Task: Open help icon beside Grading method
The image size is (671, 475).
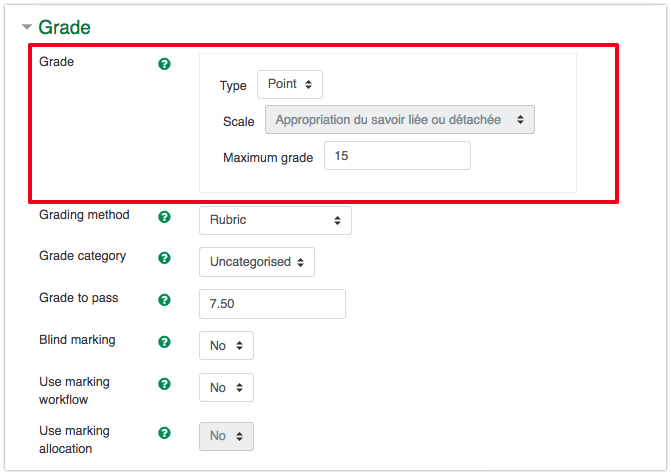Action: point(164,216)
